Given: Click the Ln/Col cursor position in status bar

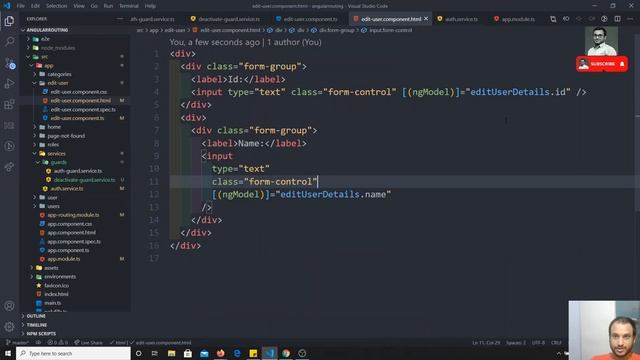Looking at the screenshot, I should pyautogui.click(x=486, y=342).
